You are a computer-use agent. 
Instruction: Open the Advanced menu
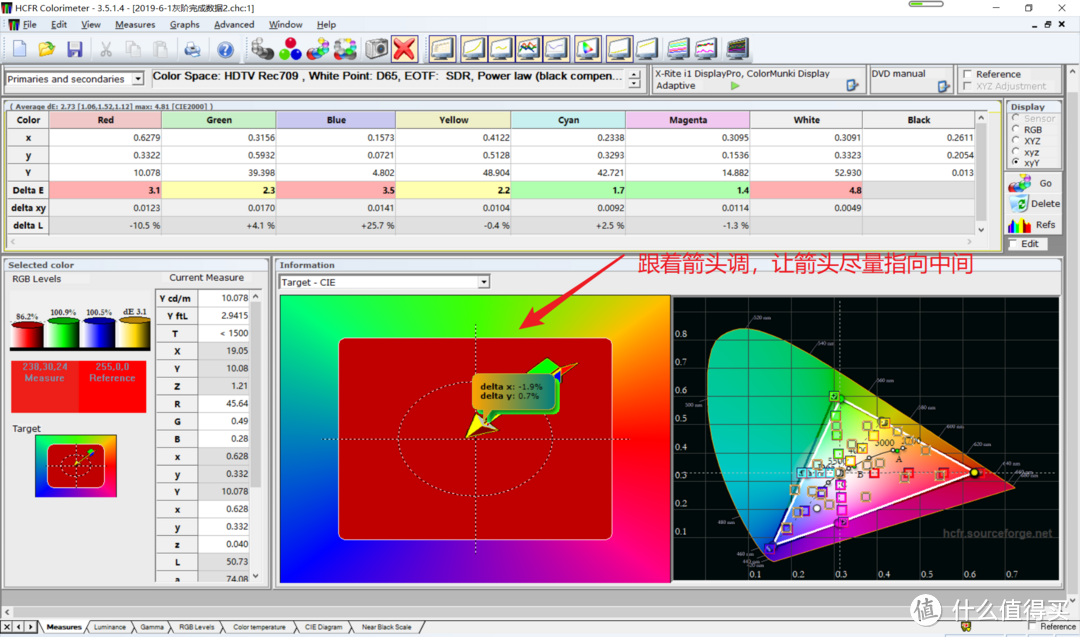[234, 24]
